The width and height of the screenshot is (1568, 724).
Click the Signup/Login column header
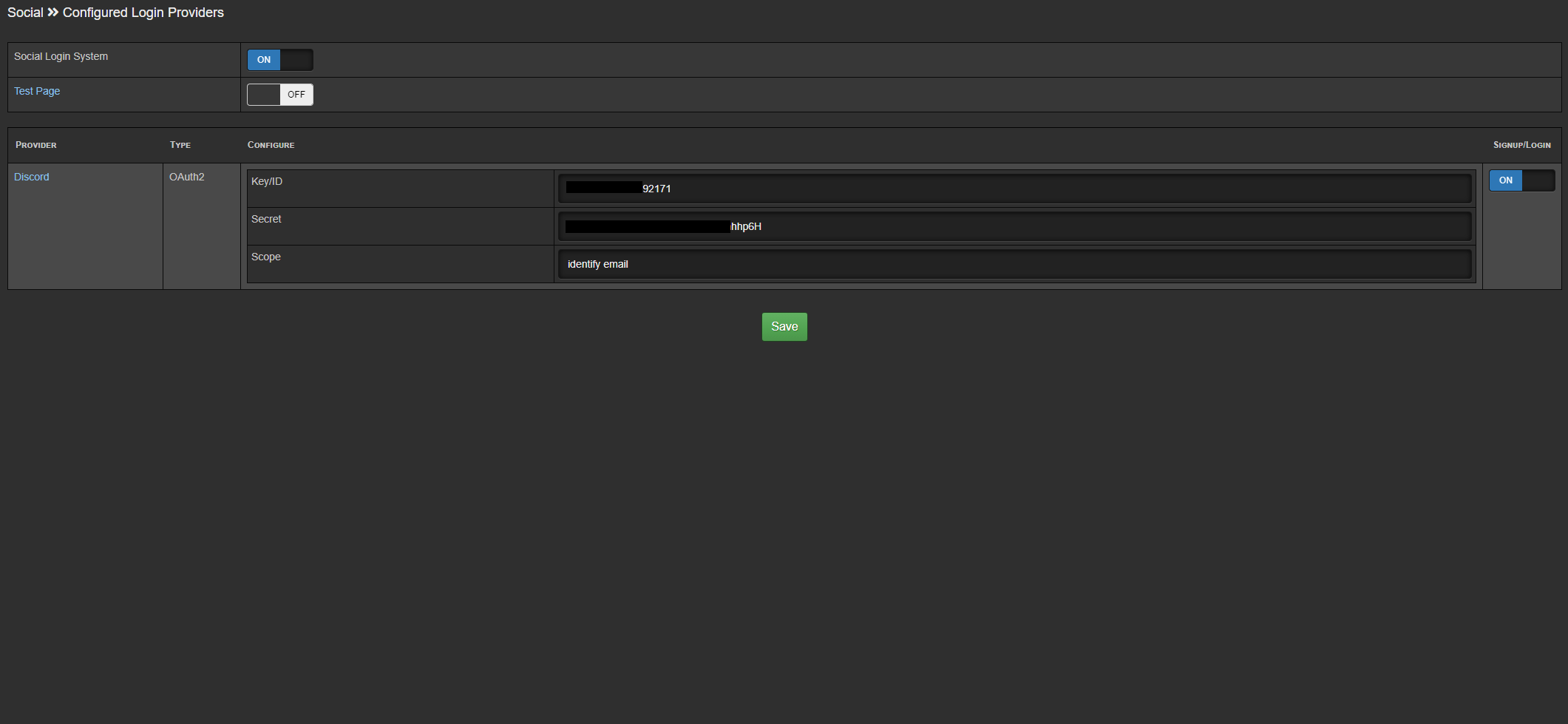[1521, 145]
